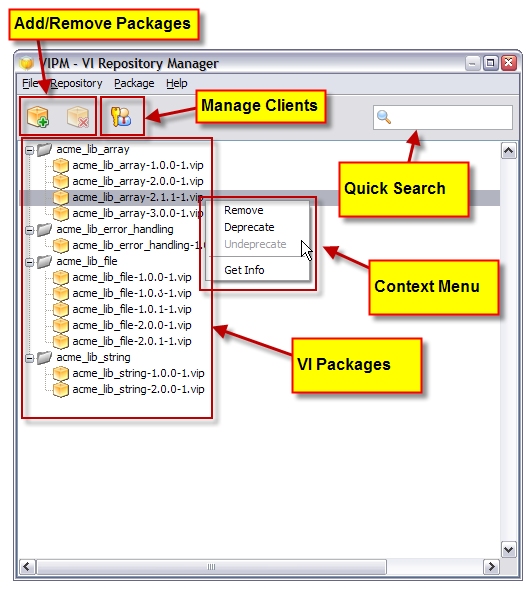Select acme_lib_file-2.0.1-1.vip text row
This screenshot has height=589, width=531.
click(132, 341)
